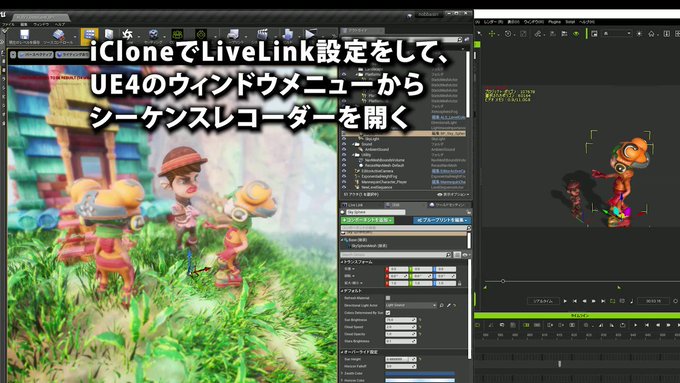Viewport: 680px width, 383px height.
Task: Select MannequinCharacter_Player in outliner
Action: pos(384,182)
